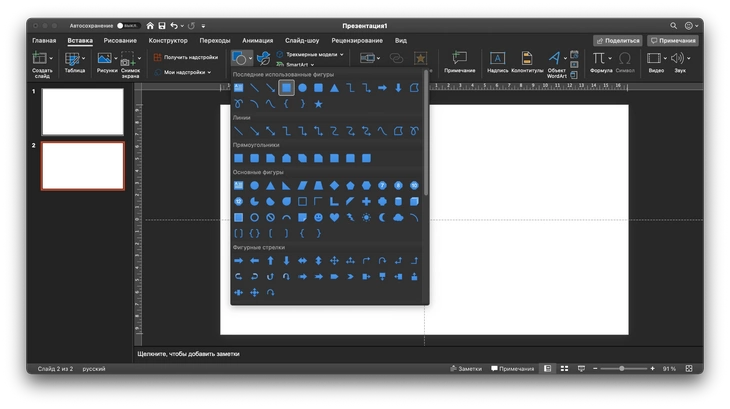Pick the trapezoid basic shape

[318, 186]
